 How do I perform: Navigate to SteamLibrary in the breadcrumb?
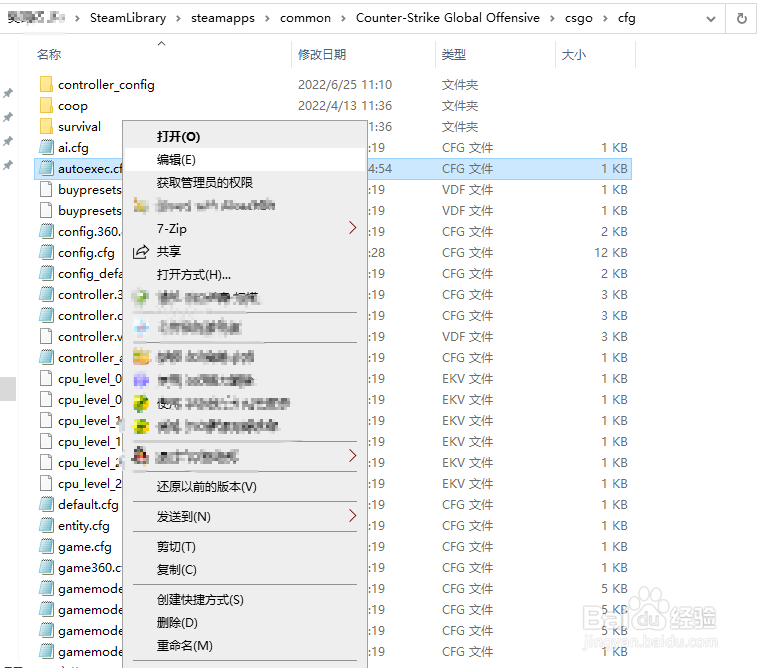click(128, 18)
